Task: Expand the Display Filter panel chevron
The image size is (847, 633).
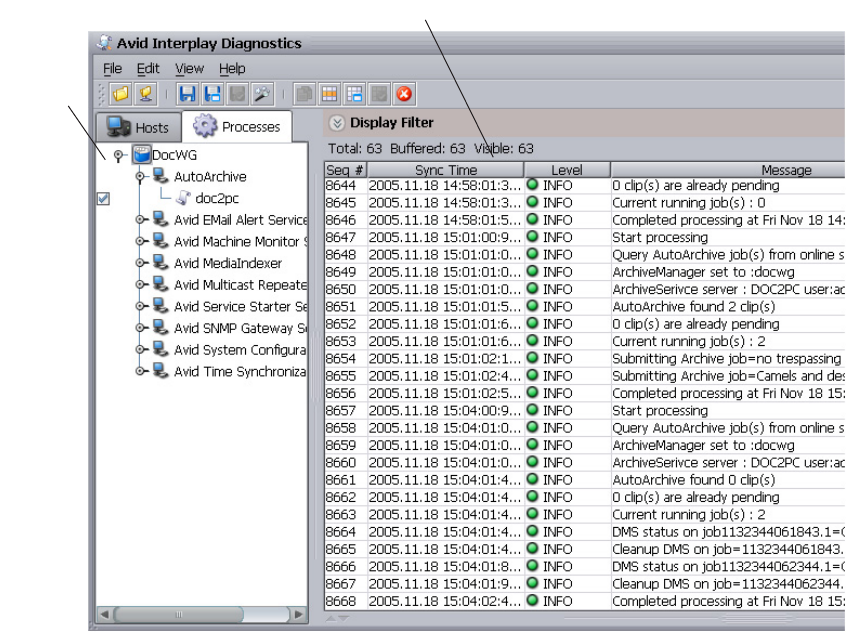Action: click(335, 124)
